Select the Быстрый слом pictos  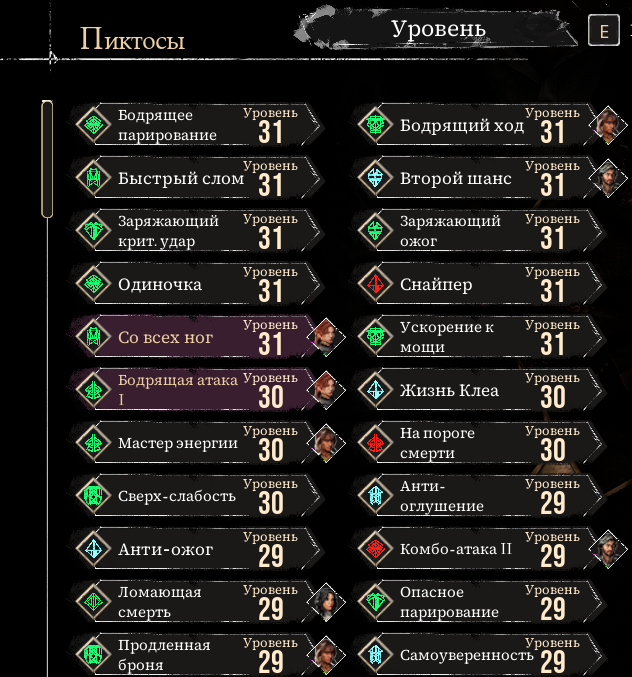point(196,178)
